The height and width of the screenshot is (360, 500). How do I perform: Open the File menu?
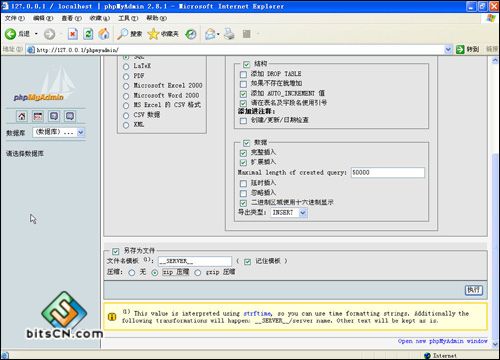(15, 18)
